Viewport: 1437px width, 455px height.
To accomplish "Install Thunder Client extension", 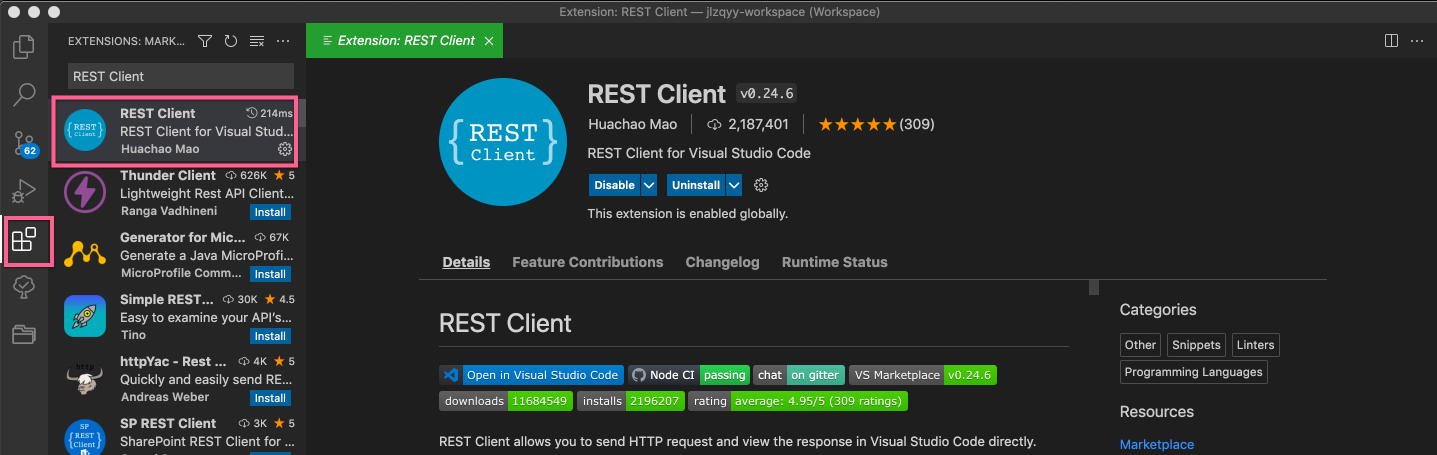I will 270,212.
